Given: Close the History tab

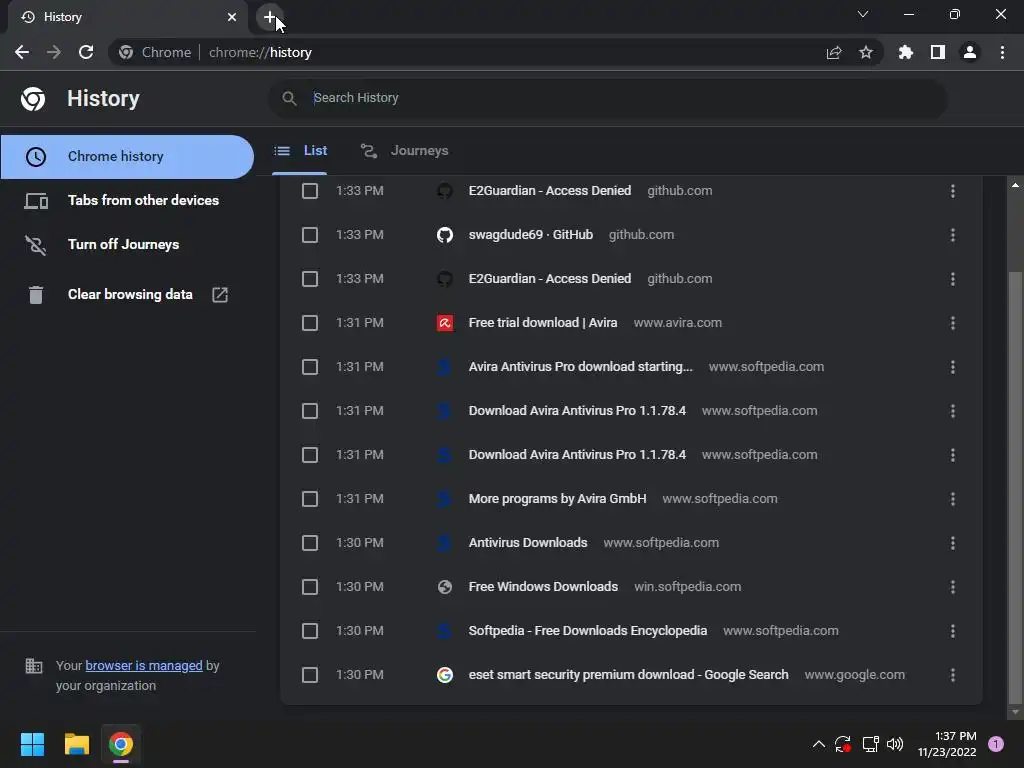Looking at the screenshot, I should (232, 17).
